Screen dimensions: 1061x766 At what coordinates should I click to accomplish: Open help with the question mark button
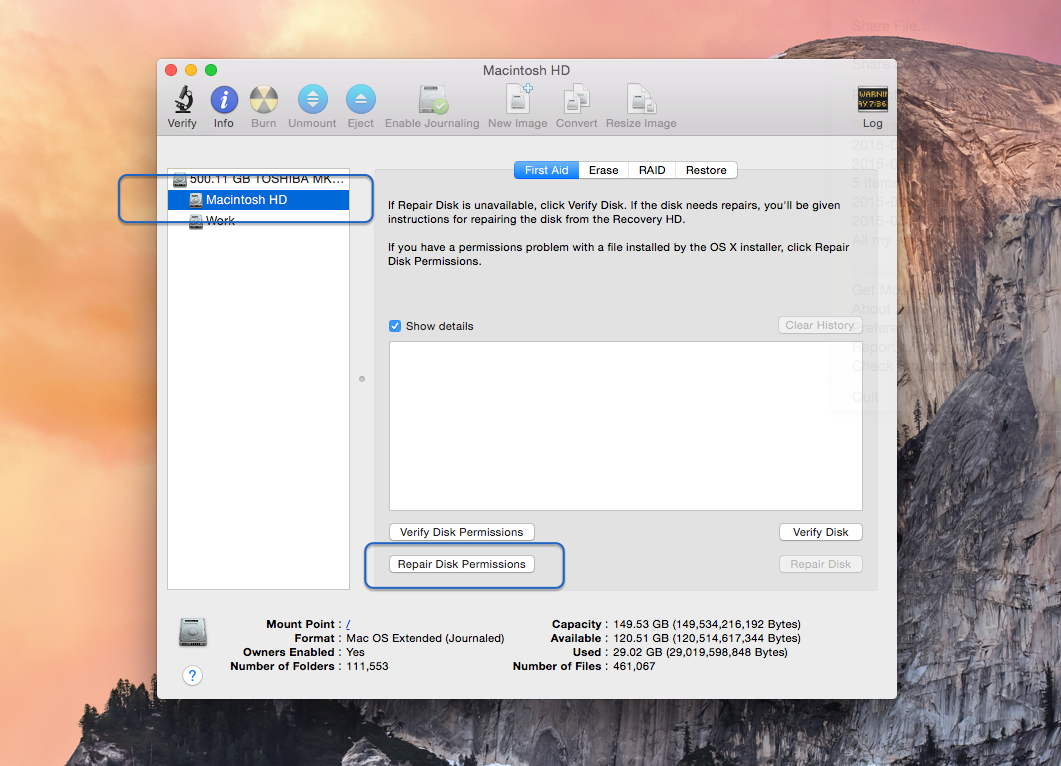pos(192,675)
